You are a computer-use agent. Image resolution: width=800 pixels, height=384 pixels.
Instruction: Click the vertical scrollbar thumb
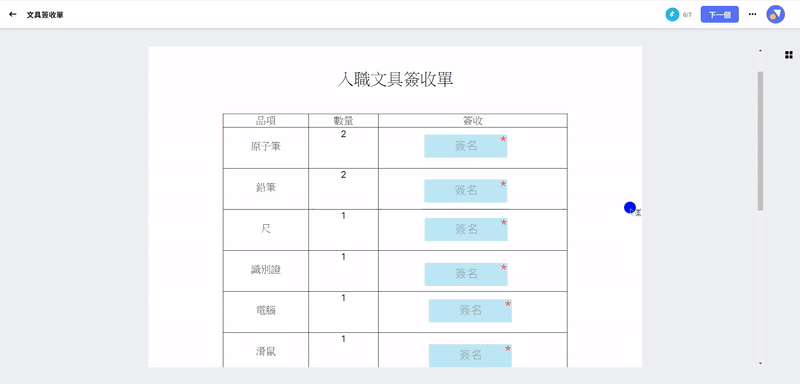[760, 141]
